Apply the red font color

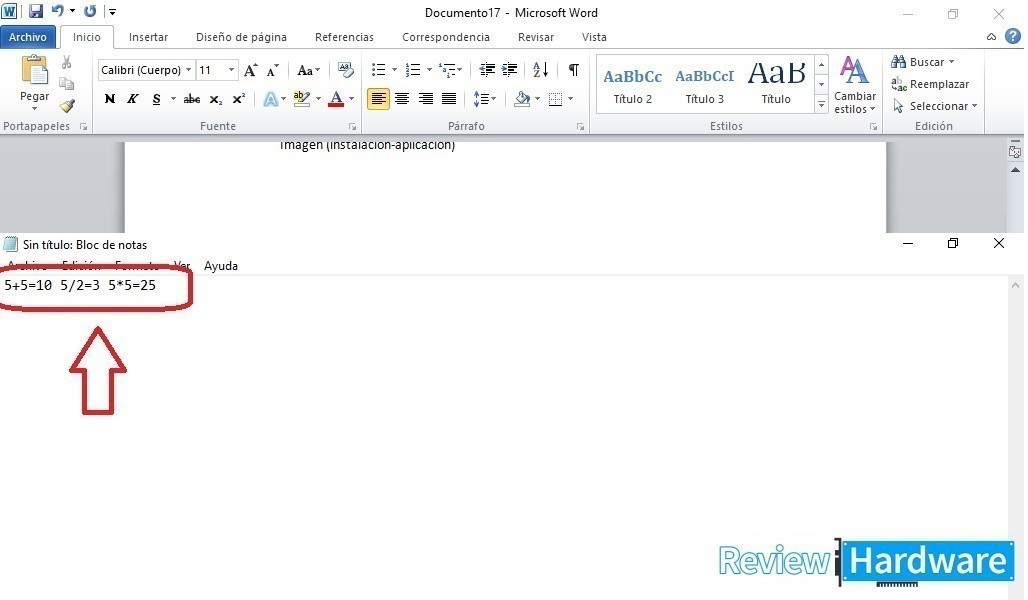click(336, 99)
